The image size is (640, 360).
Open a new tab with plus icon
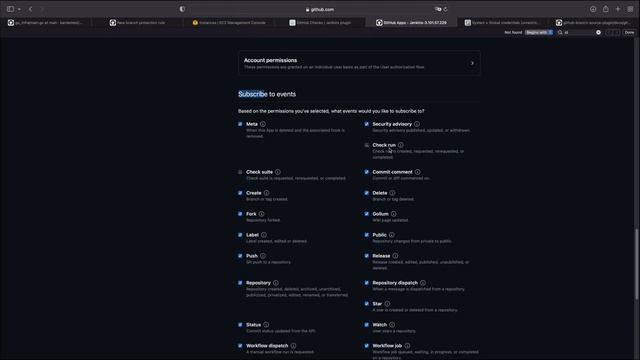coord(618,9)
